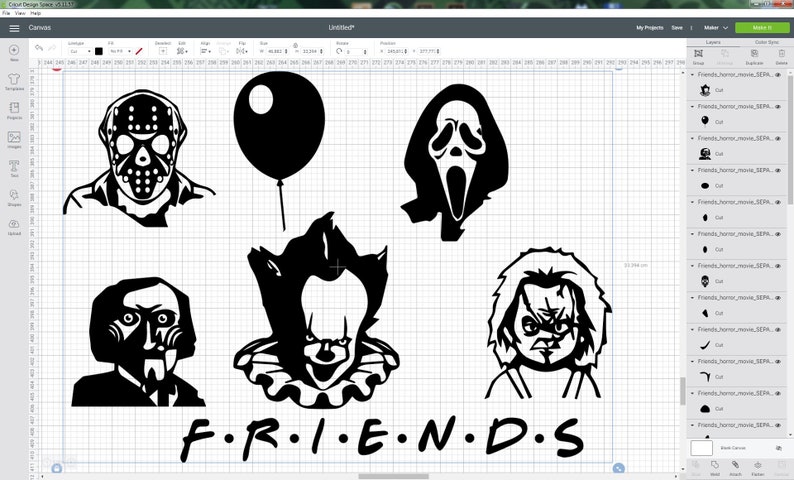Viewport: 794px width, 480px height.
Task: Click the Save link
Action: pos(677,28)
